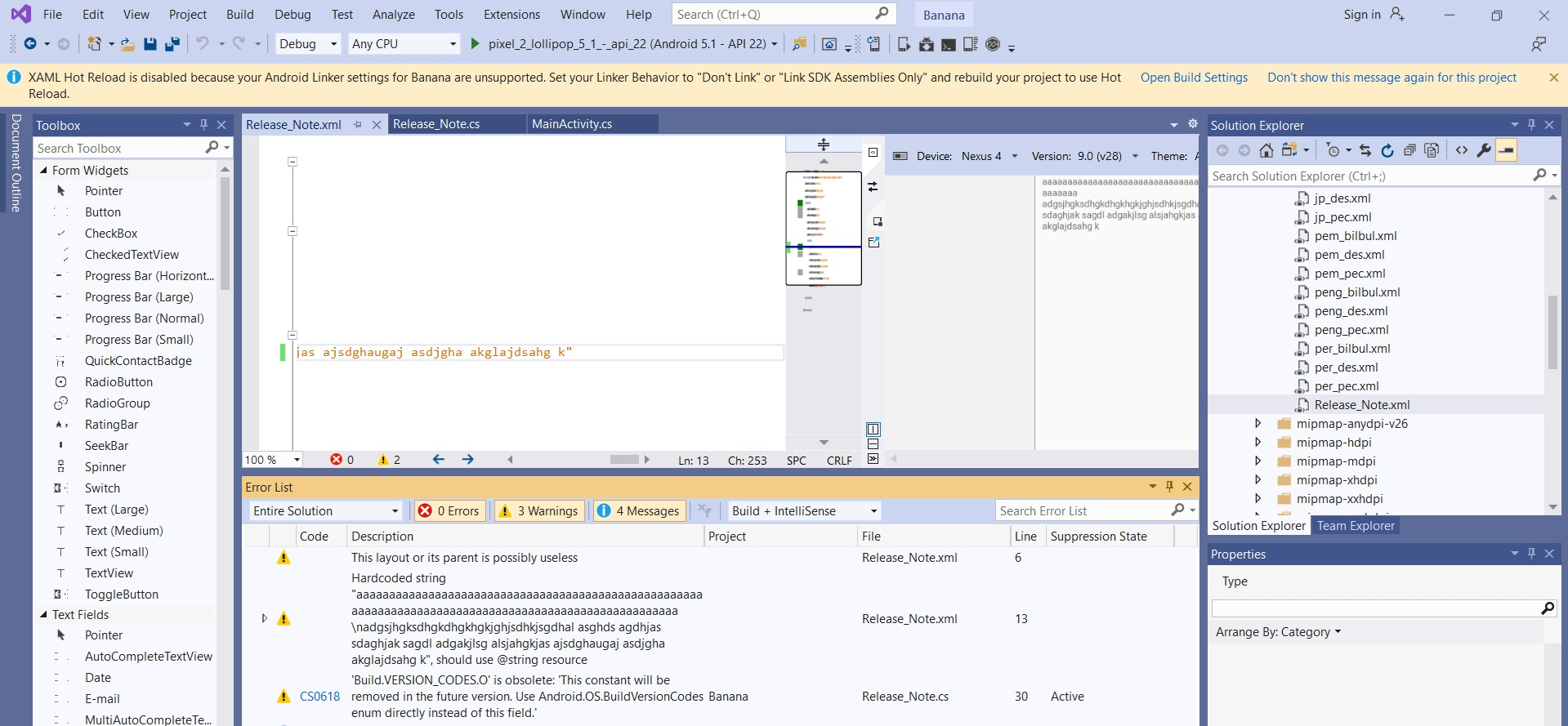Click Sync with Active Document icon
Image resolution: width=1568 pixels, height=726 pixels.
coord(1365,150)
